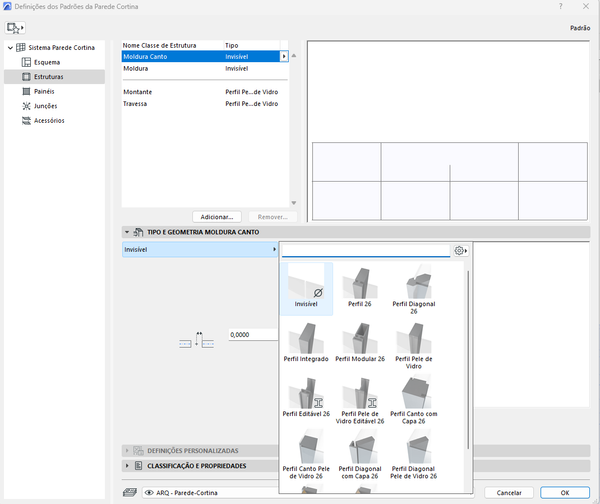Screen dimensions: 600x504
Task: Click the frame offset geometry icon
Action: (x=197, y=340)
